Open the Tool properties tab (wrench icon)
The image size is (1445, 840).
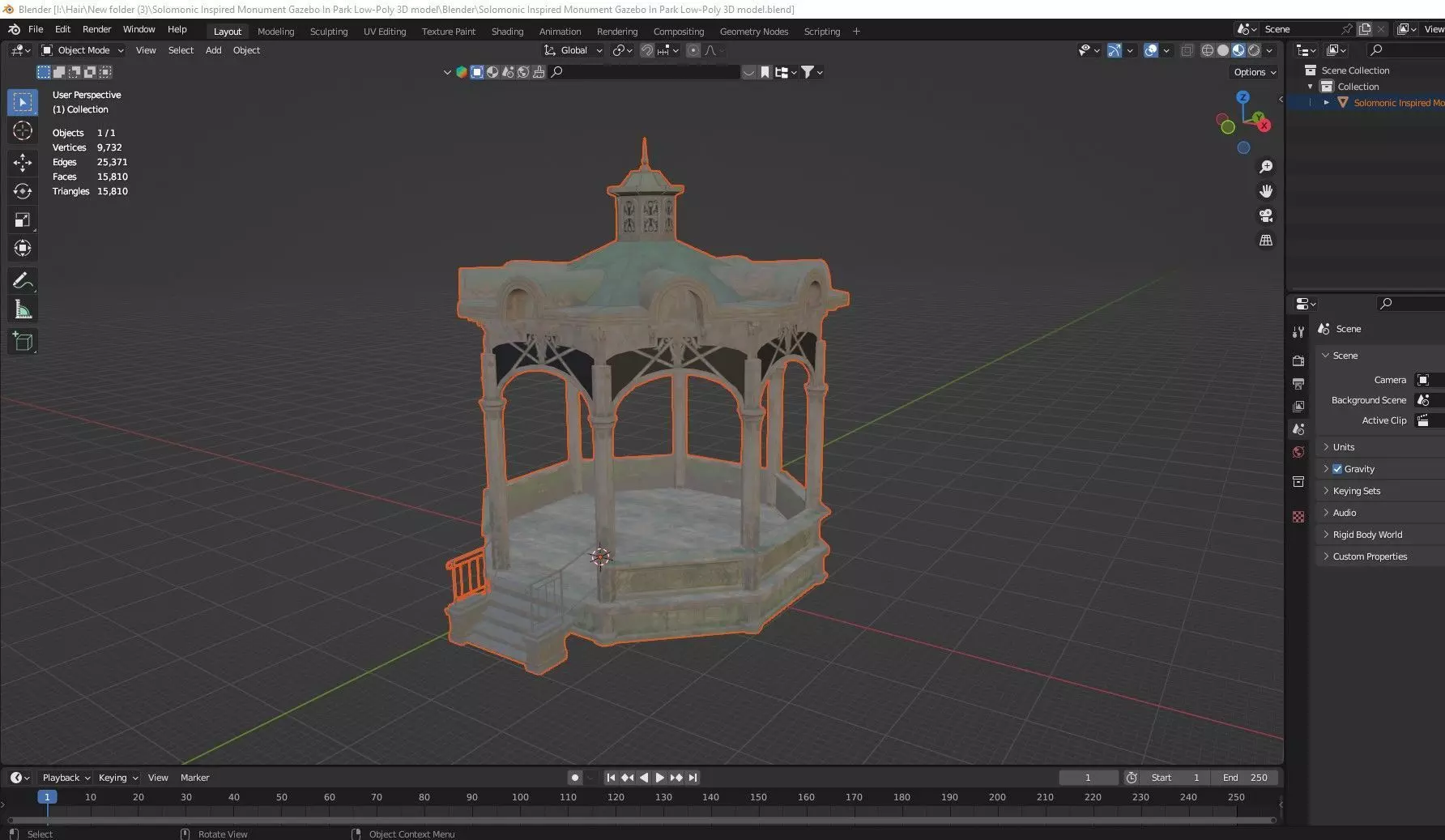[x=1298, y=331]
